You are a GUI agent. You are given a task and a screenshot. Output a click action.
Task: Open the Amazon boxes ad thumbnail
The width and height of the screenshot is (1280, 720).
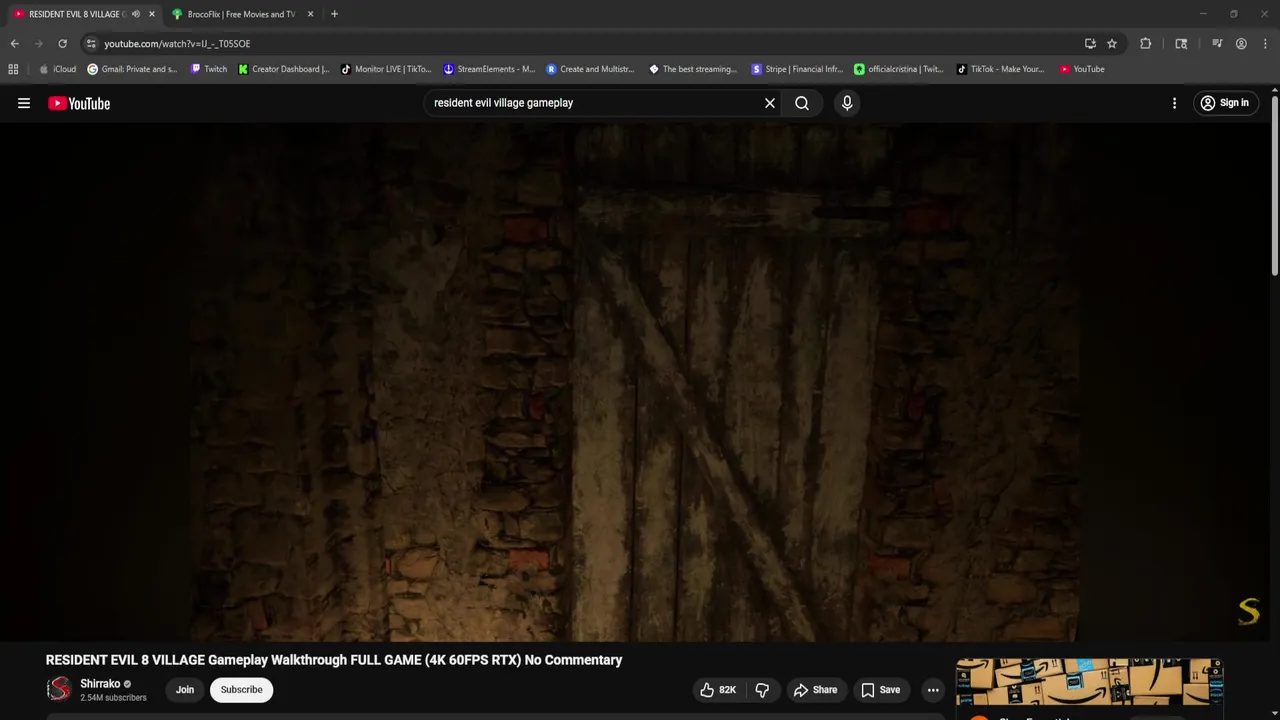[x=1089, y=683]
